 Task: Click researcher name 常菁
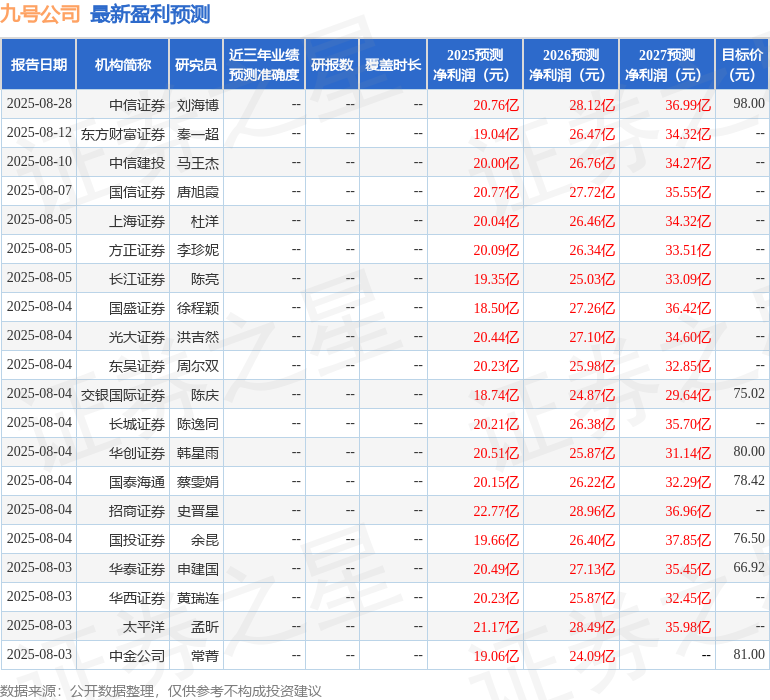click(204, 656)
